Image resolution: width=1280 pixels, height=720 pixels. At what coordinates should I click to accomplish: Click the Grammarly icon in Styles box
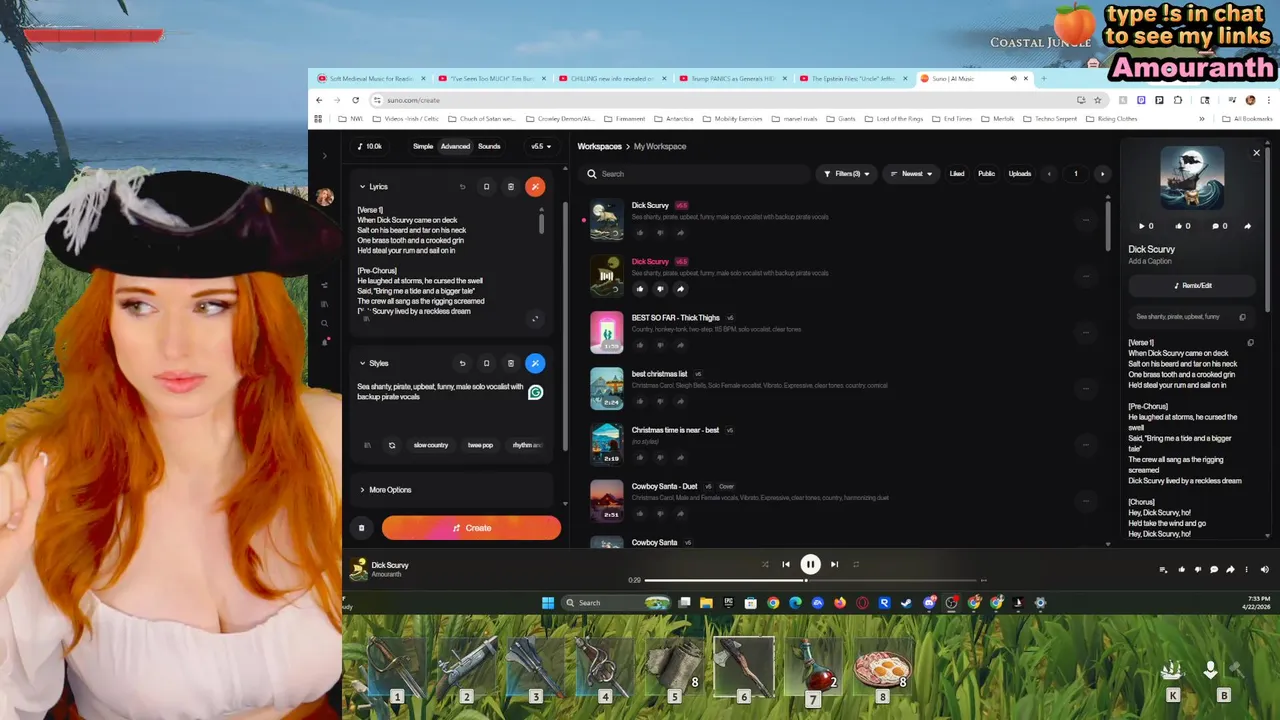coord(535,393)
